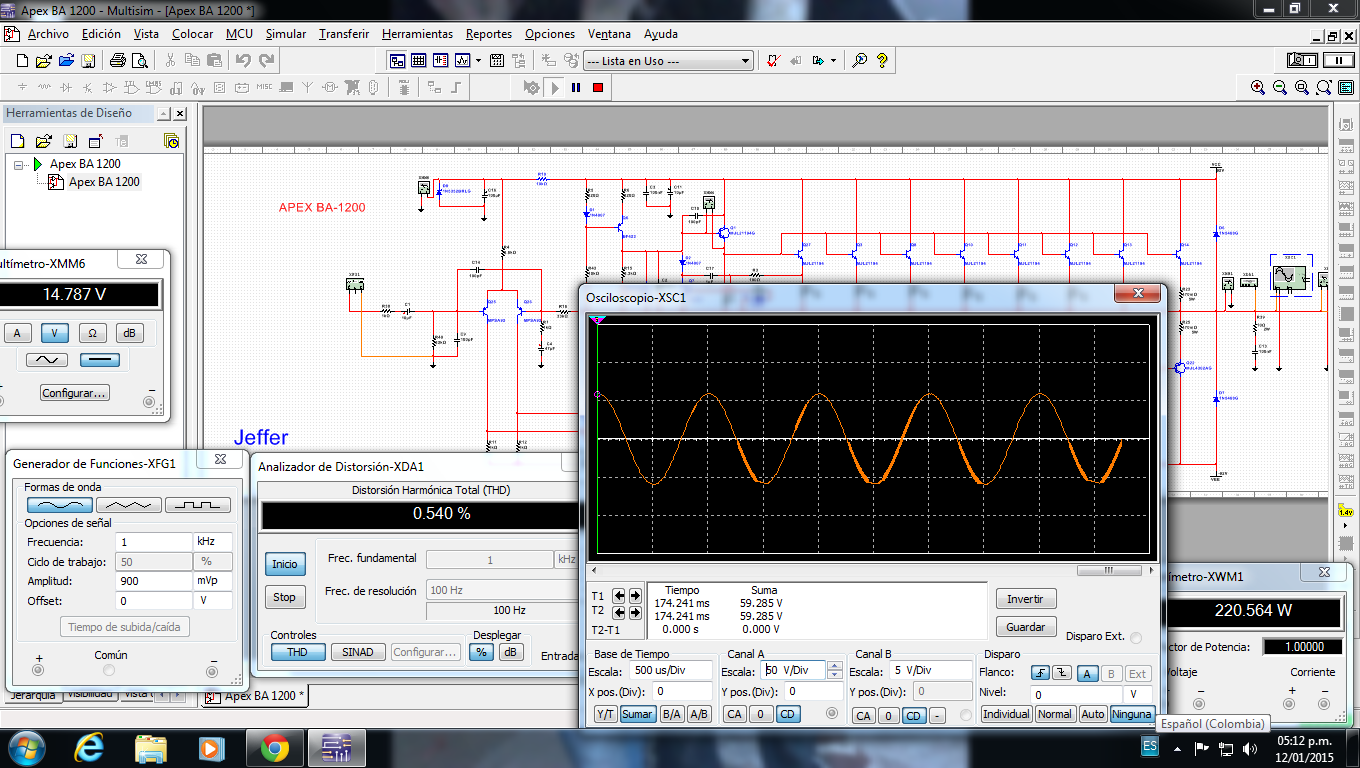
Task: Zoom in on the schematic sheet
Action: coord(1258,88)
